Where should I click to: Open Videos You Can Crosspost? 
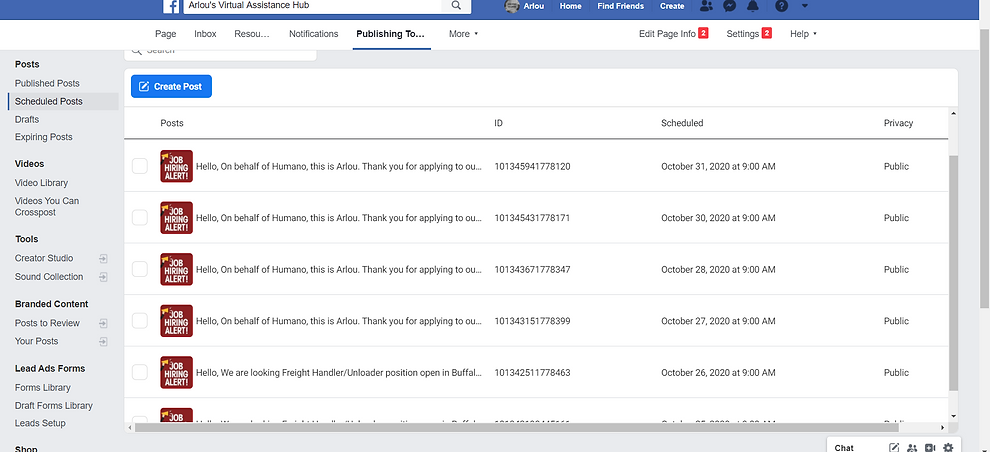[x=47, y=206]
